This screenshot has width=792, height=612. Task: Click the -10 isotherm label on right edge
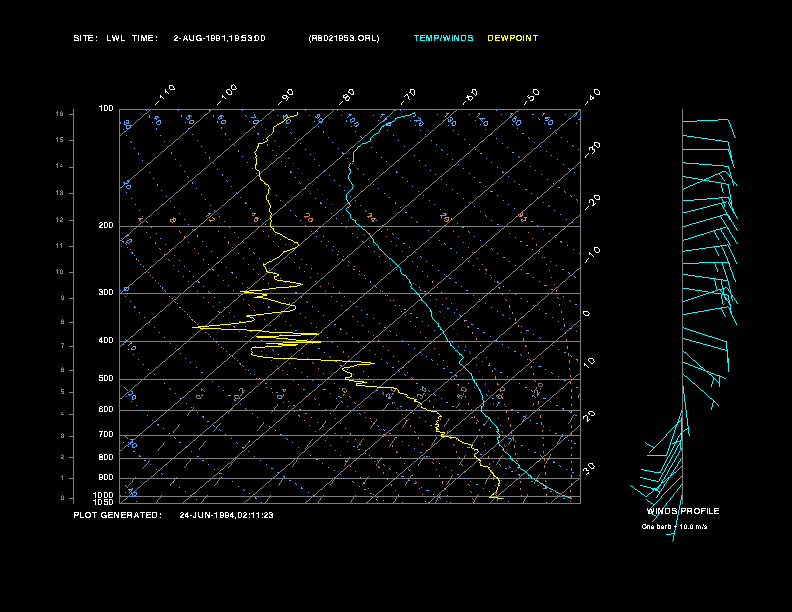click(x=593, y=254)
